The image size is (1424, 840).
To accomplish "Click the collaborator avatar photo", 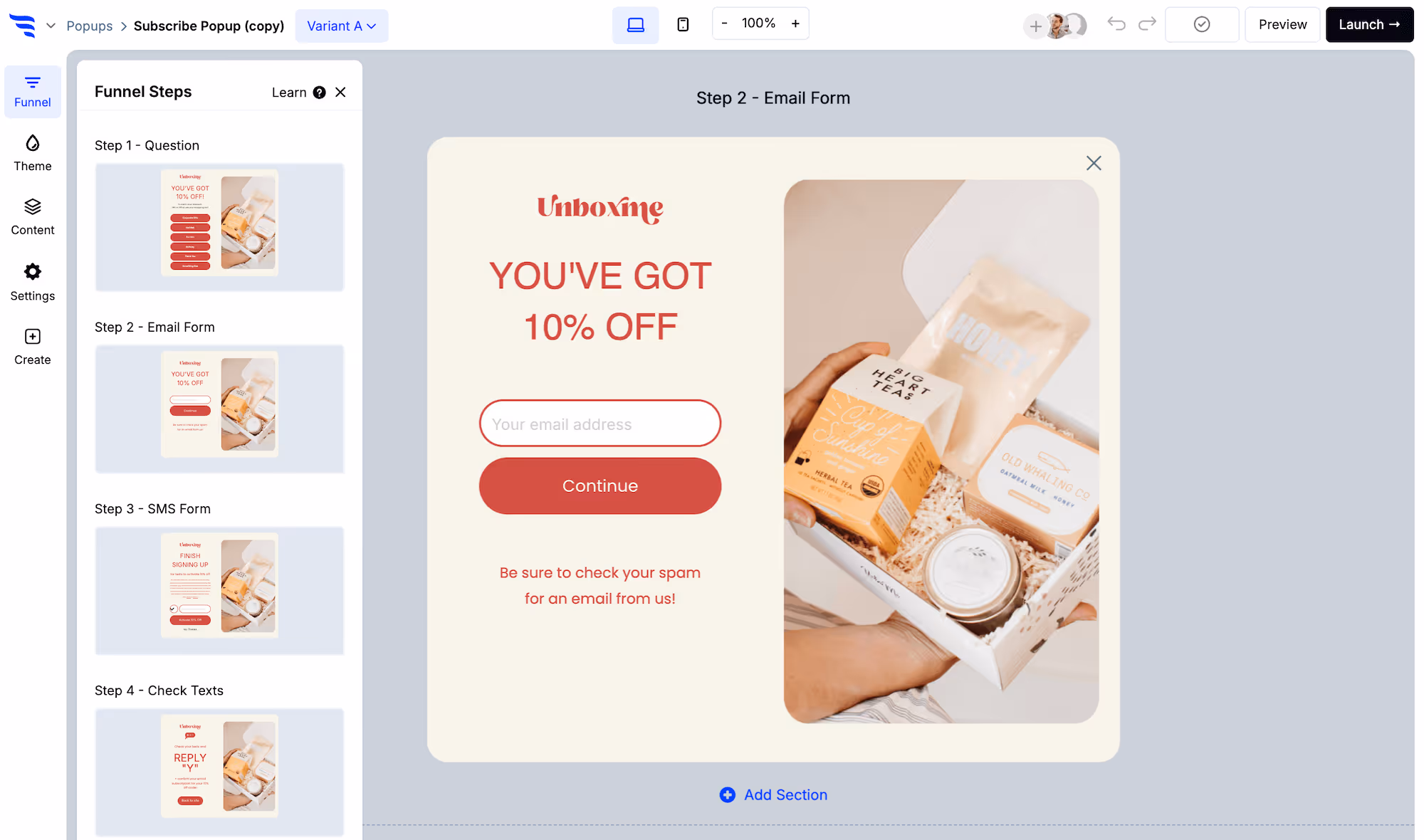I will point(1058,26).
